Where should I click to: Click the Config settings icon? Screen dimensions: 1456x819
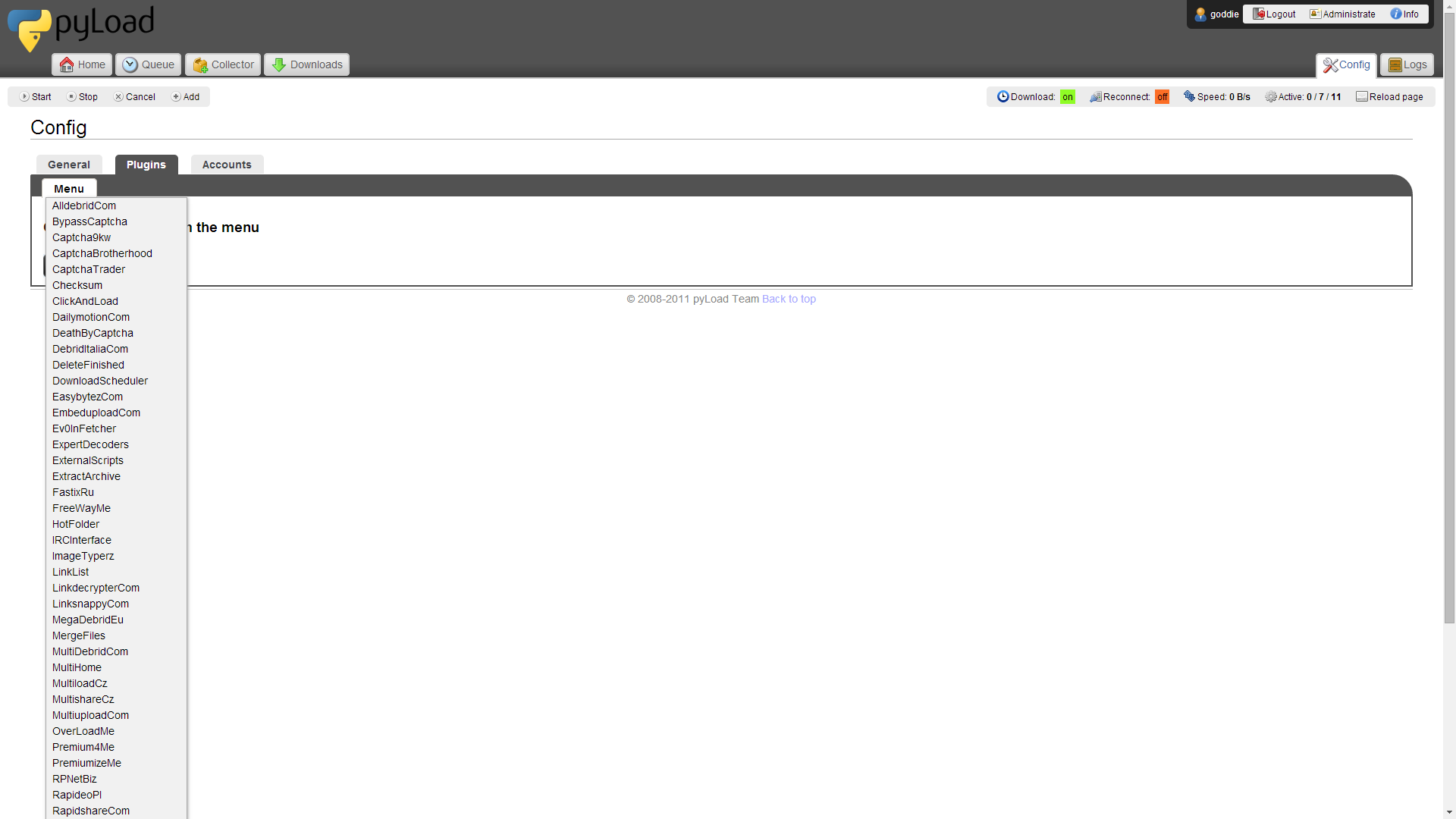1330,64
